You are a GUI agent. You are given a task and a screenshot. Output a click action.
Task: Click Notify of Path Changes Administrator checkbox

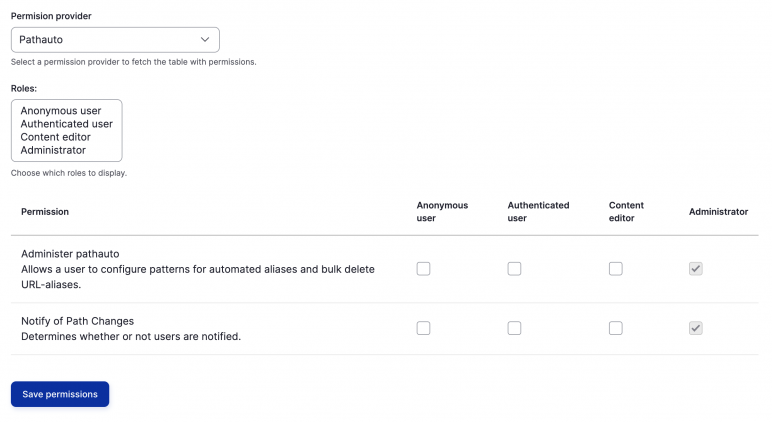point(696,328)
